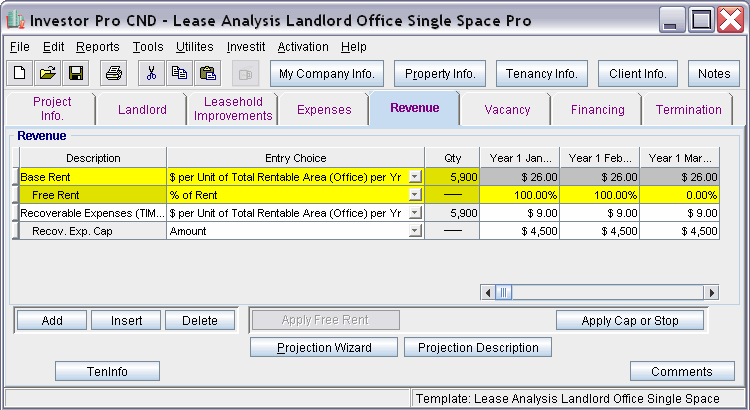Cut with the scissors icon

coord(151,73)
